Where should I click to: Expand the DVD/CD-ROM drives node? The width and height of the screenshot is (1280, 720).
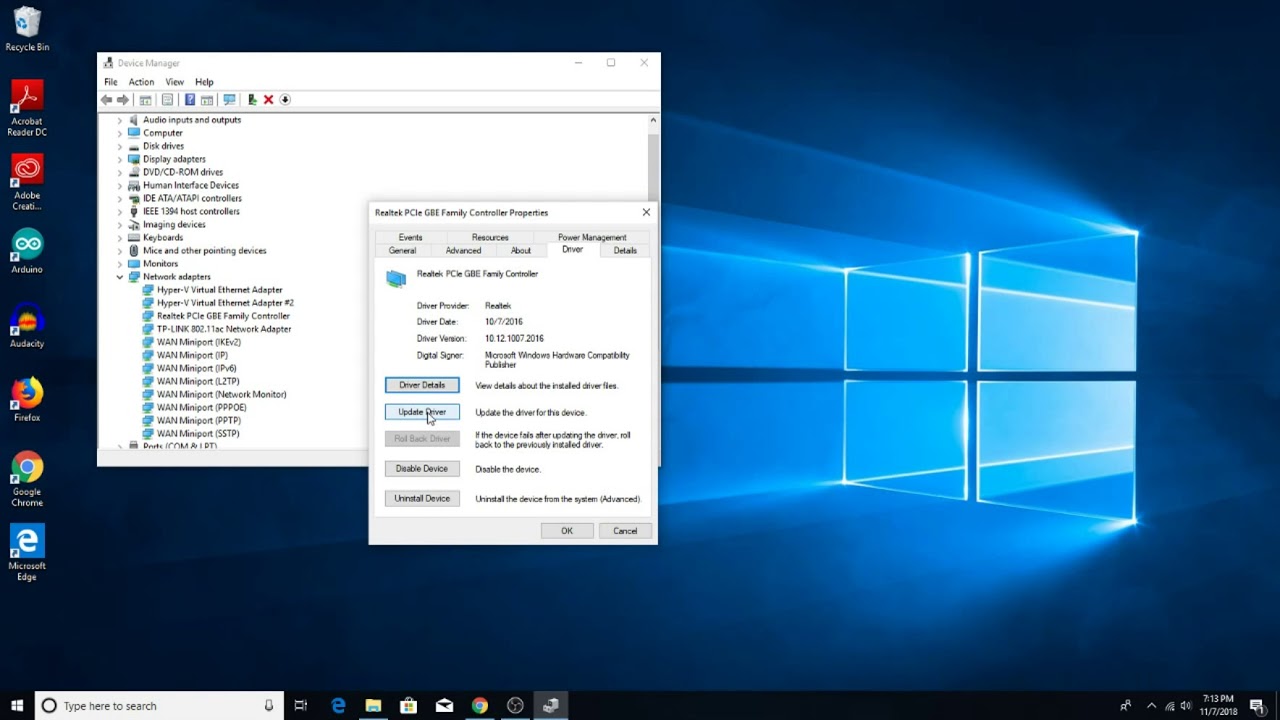[120, 172]
